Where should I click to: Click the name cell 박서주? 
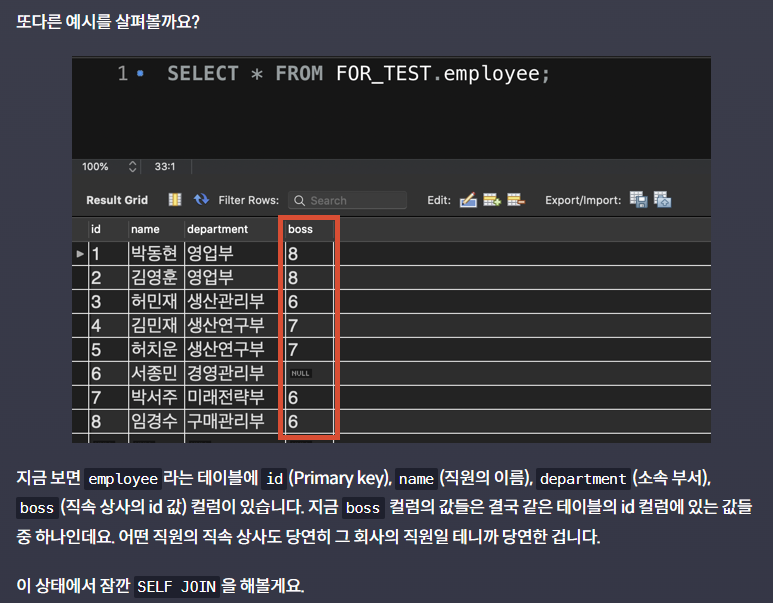pyautogui.click(x=154, y=397)
